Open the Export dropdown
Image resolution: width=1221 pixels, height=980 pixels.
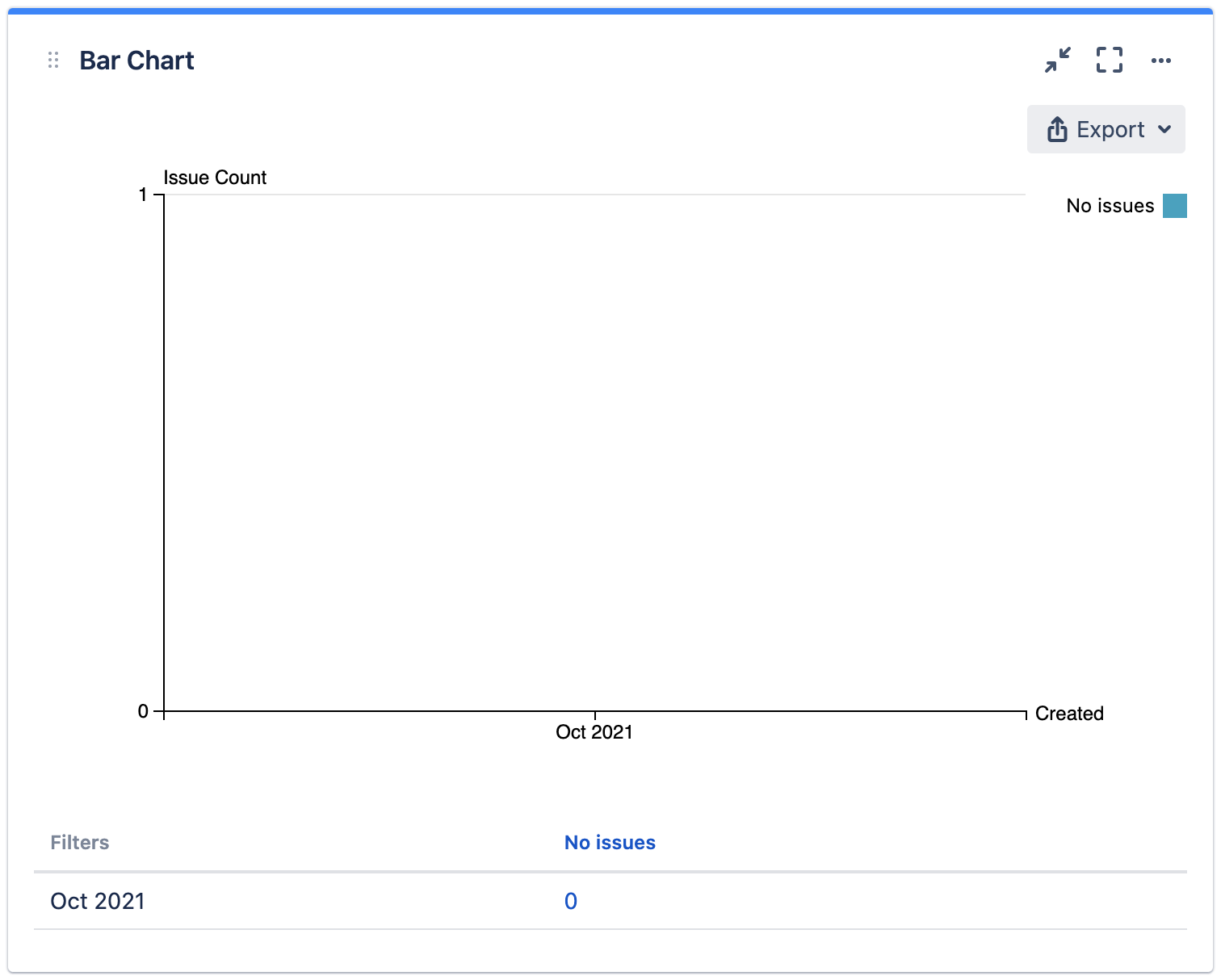pos(1106,129)
